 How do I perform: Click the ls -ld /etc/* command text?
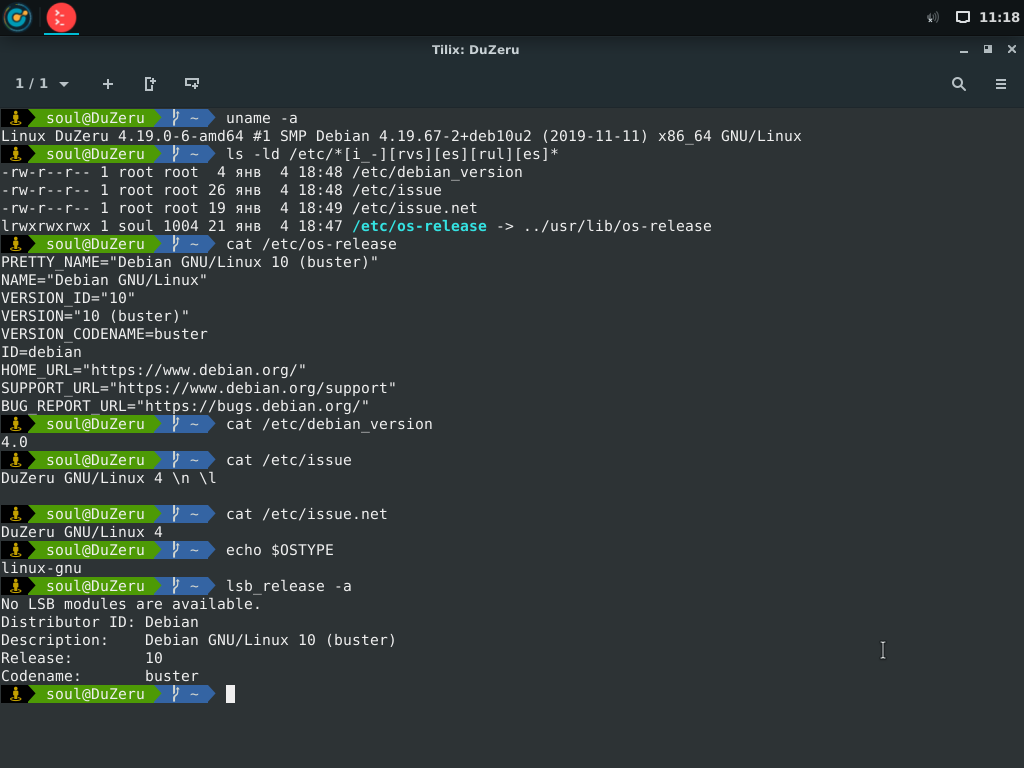[392, 154]
